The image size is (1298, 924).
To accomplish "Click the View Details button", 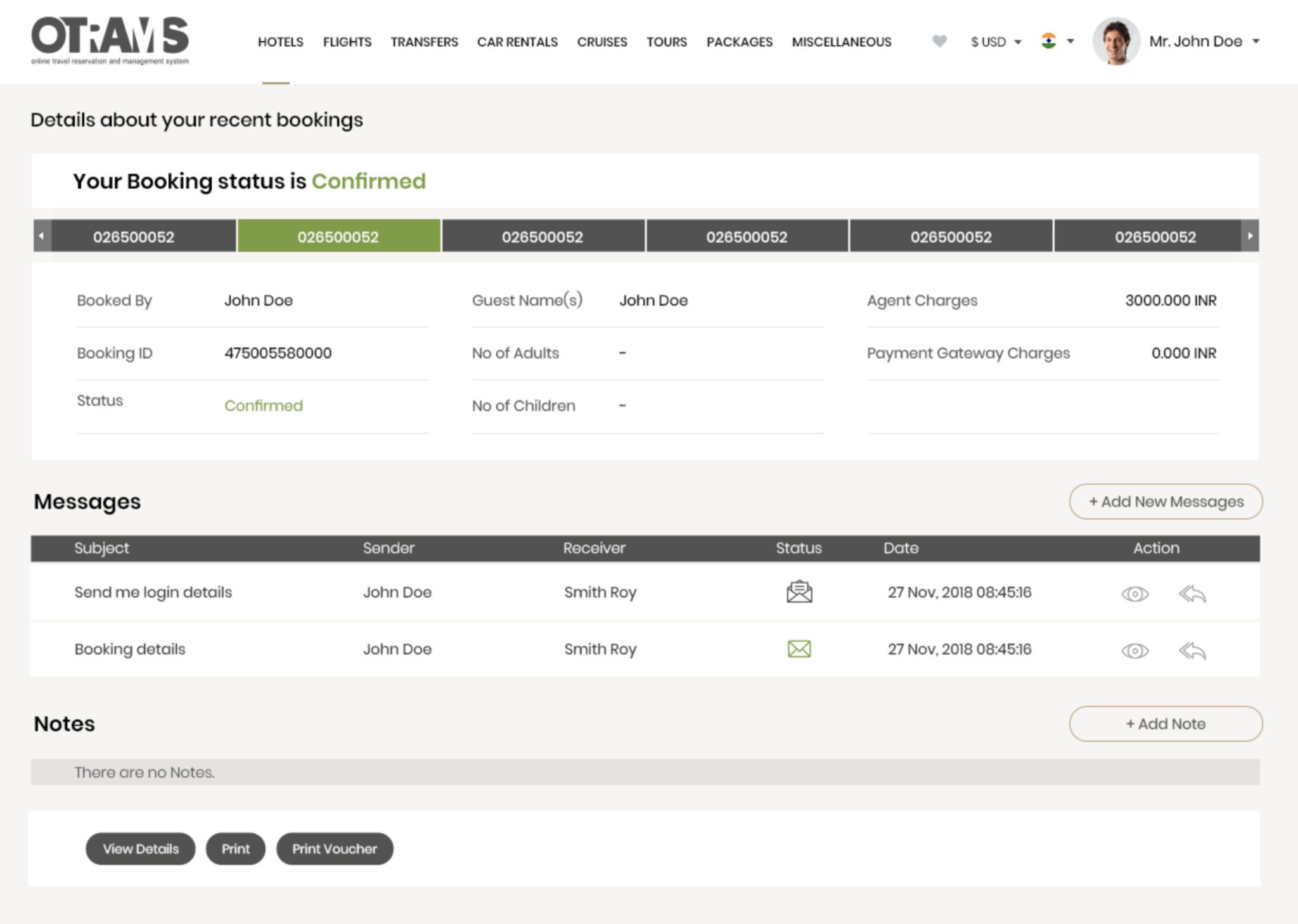I will coord(141,849).
